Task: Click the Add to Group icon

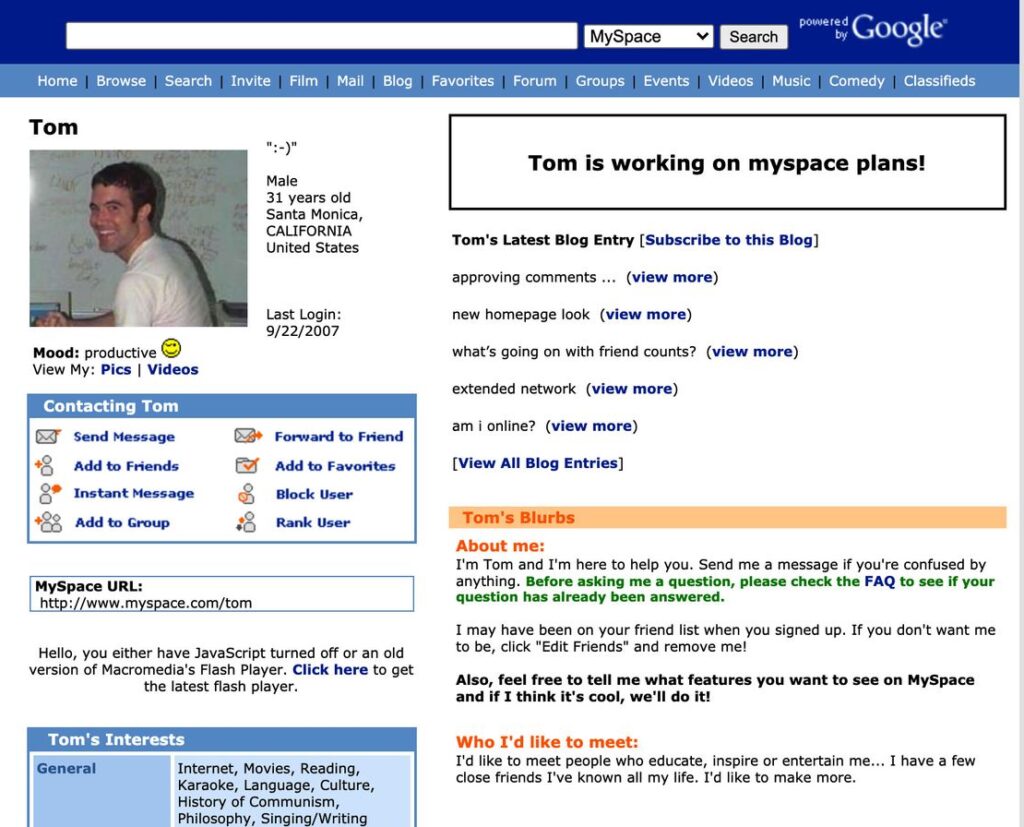Action: pyautogui.click(x=47, y=522)
